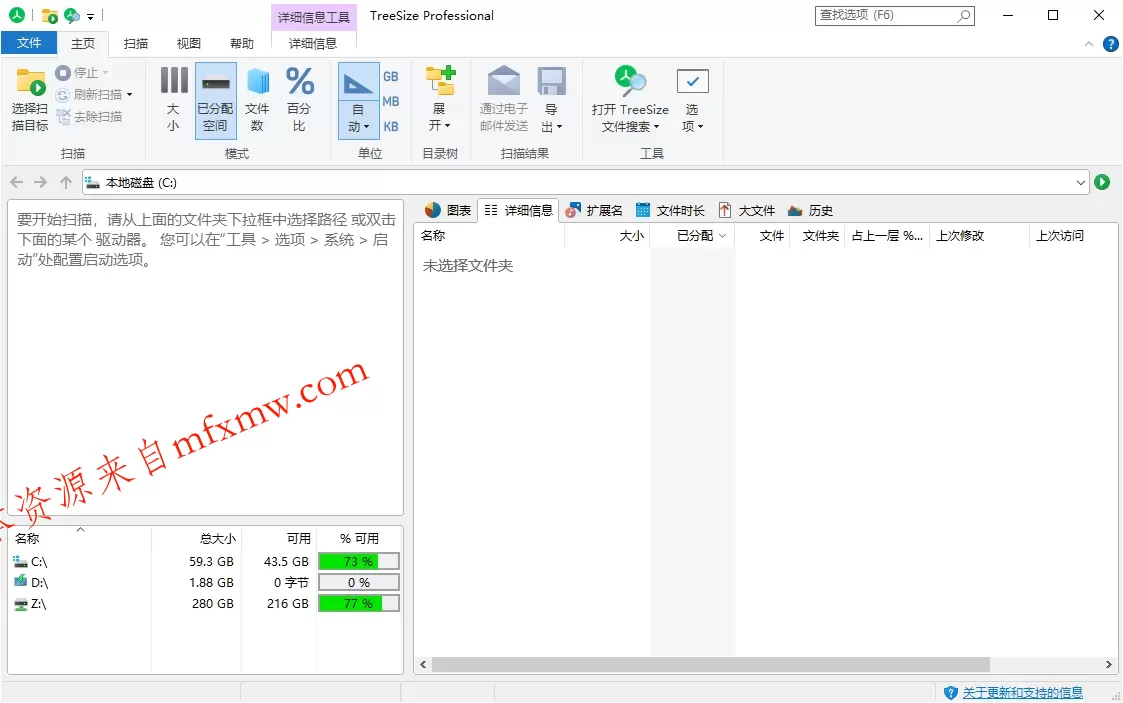This screenshot has width=1123, height=703.
Task: Click the 停止 scan button
Action: pyautogui.click(x=82, y=73)
